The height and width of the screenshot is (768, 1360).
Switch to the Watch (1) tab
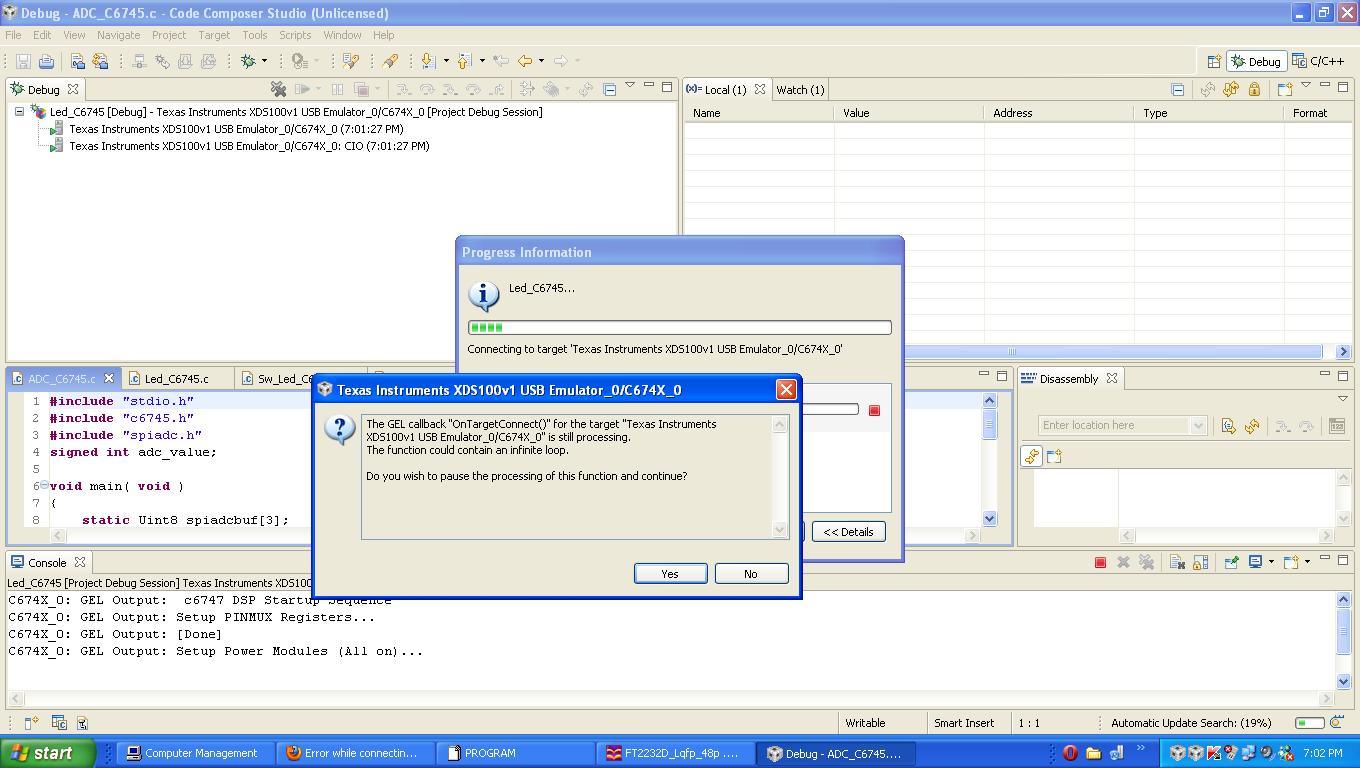(800, 89)
